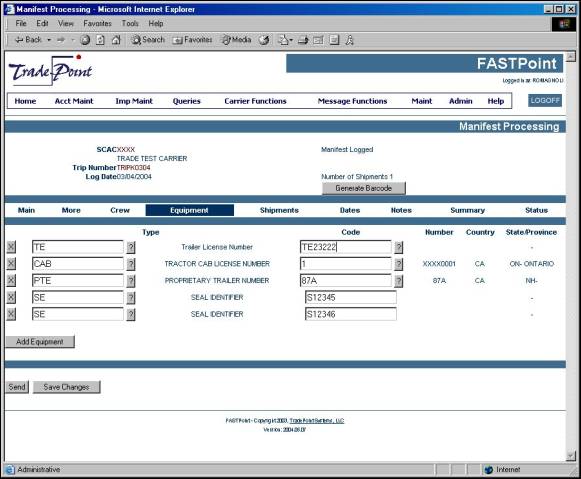The height and width of the screenshot is (479, 581).
Task: Open Imp Maint navigation item
Action: [134, 101]
